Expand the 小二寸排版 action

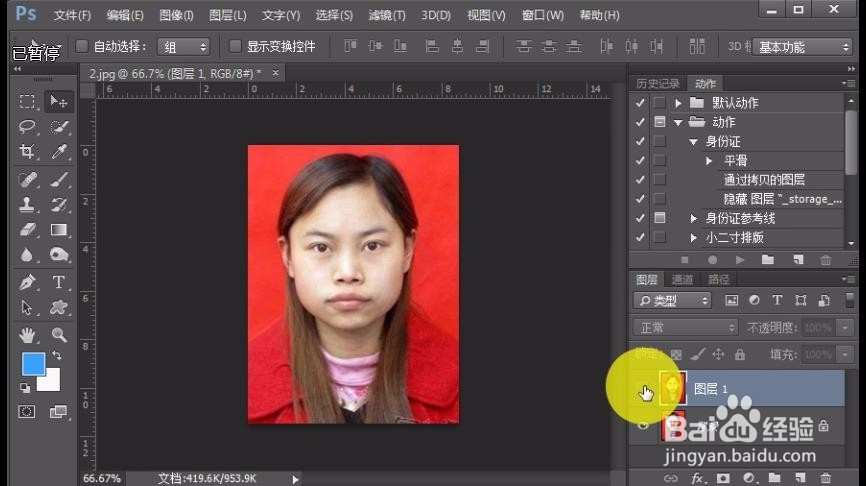pos(694,237)
